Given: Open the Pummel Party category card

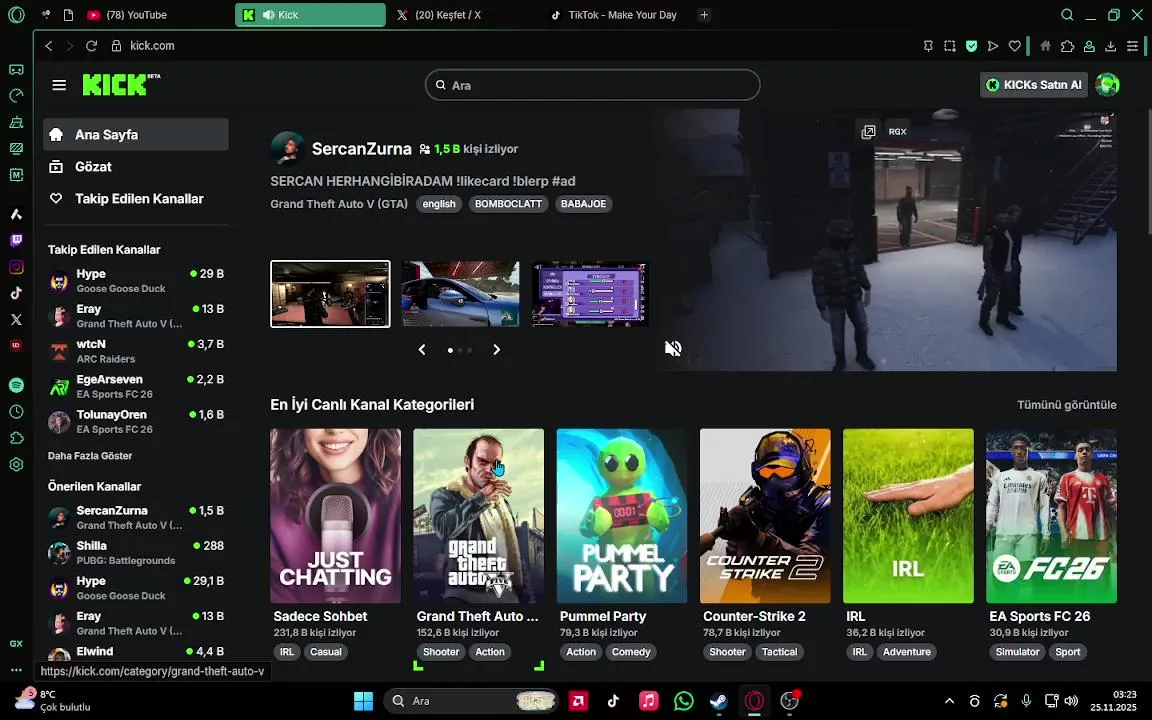Looking at the screenshot, I should pos(622,516).
